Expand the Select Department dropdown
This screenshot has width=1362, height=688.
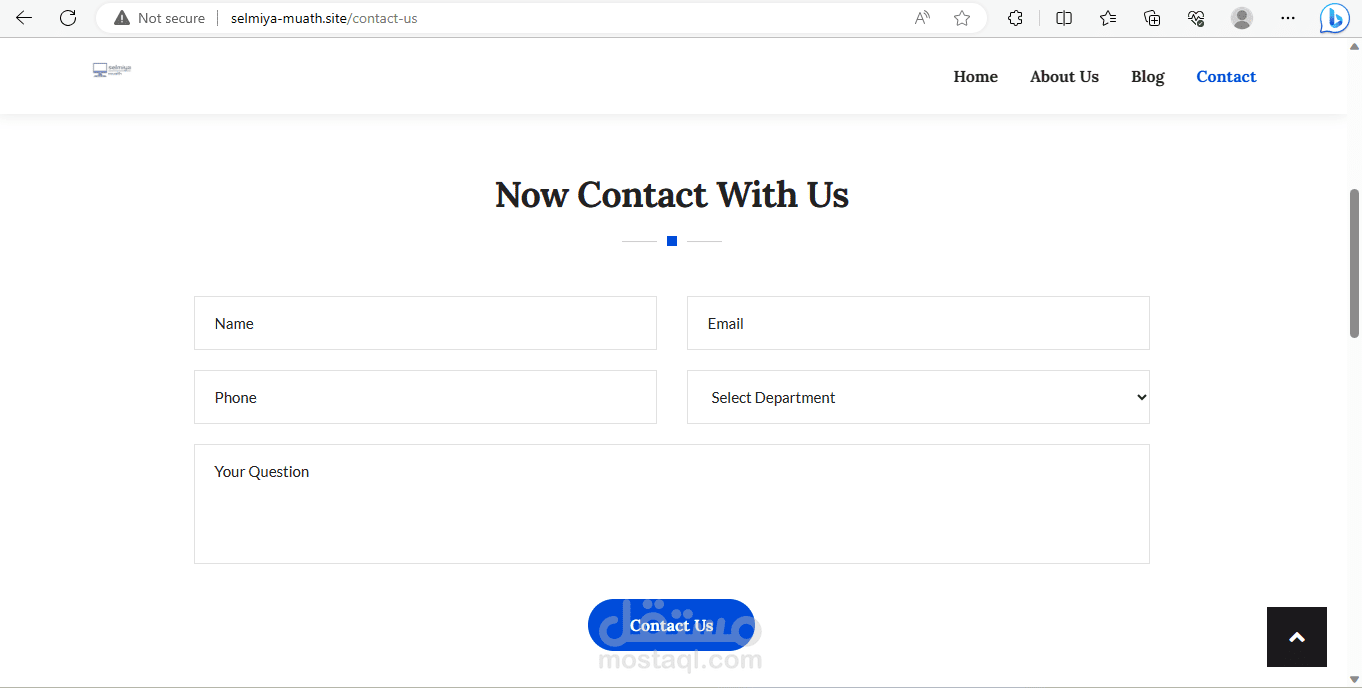click(x=918, y=397)
